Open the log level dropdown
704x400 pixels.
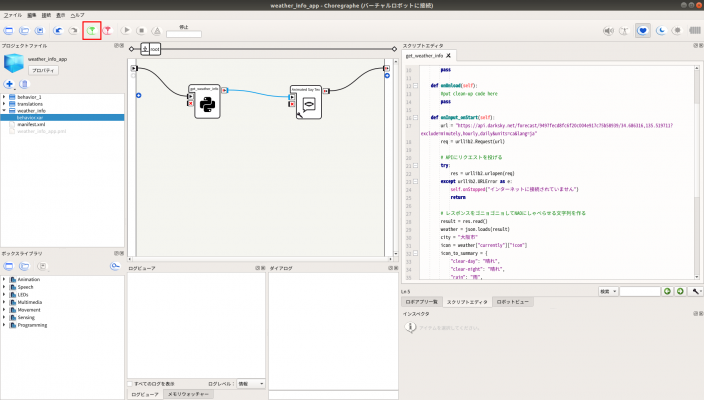click(250, 383)
